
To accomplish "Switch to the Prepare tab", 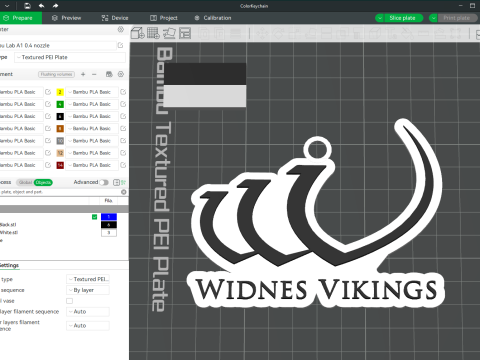I will [21, 18].
